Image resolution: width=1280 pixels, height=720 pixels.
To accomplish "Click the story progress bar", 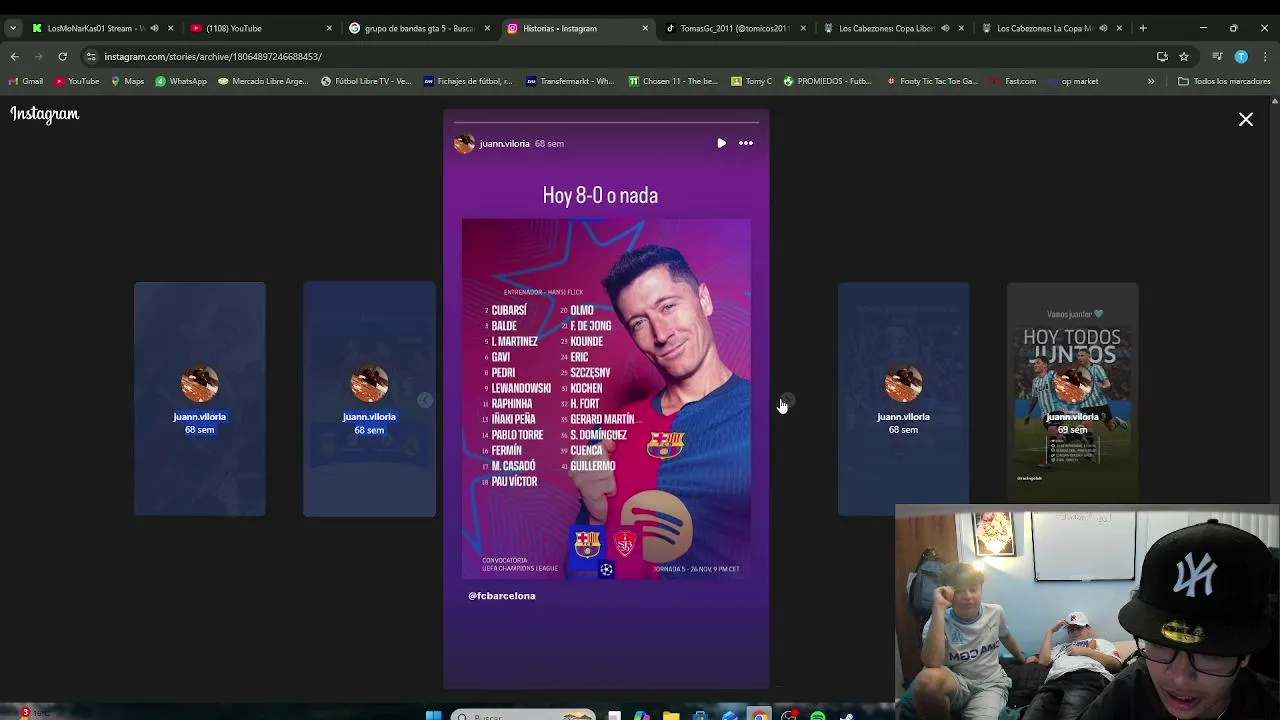I will coord(606,123).
